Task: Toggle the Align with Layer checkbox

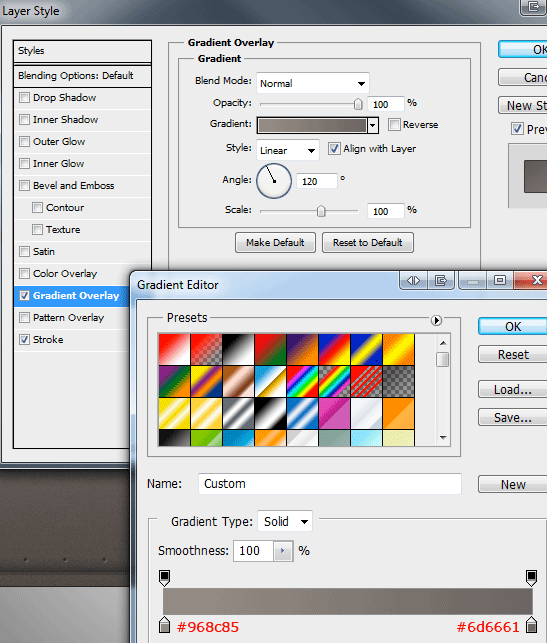Action: click(x=334, y=148)
